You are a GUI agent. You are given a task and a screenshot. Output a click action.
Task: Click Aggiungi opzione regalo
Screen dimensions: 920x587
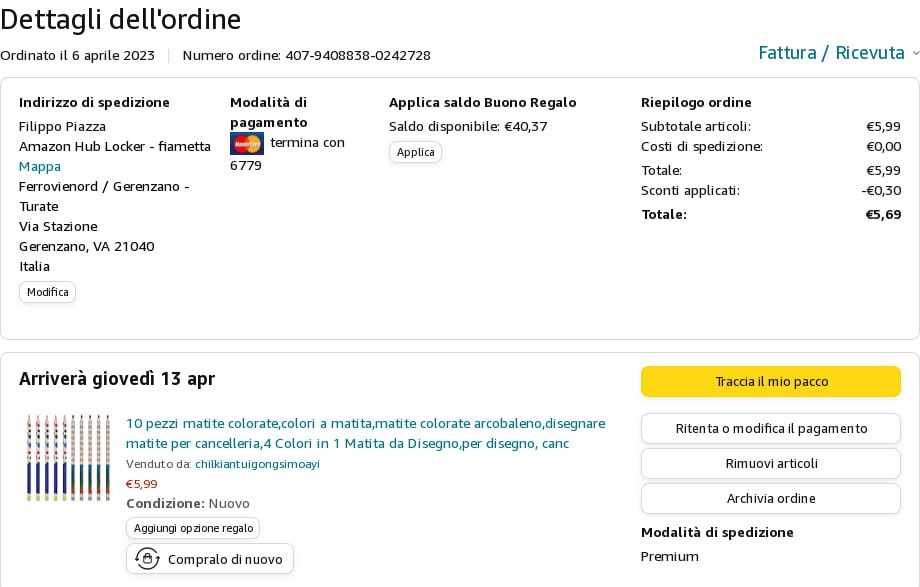pyautogui.click(x=193, y=527)
